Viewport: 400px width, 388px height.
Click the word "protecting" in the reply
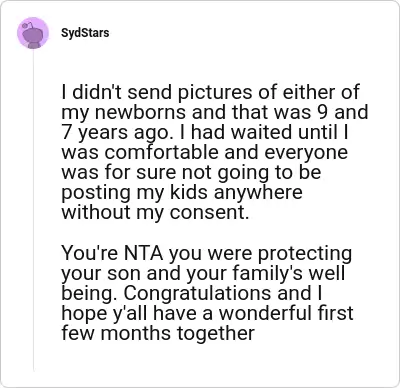pos(305,254)
